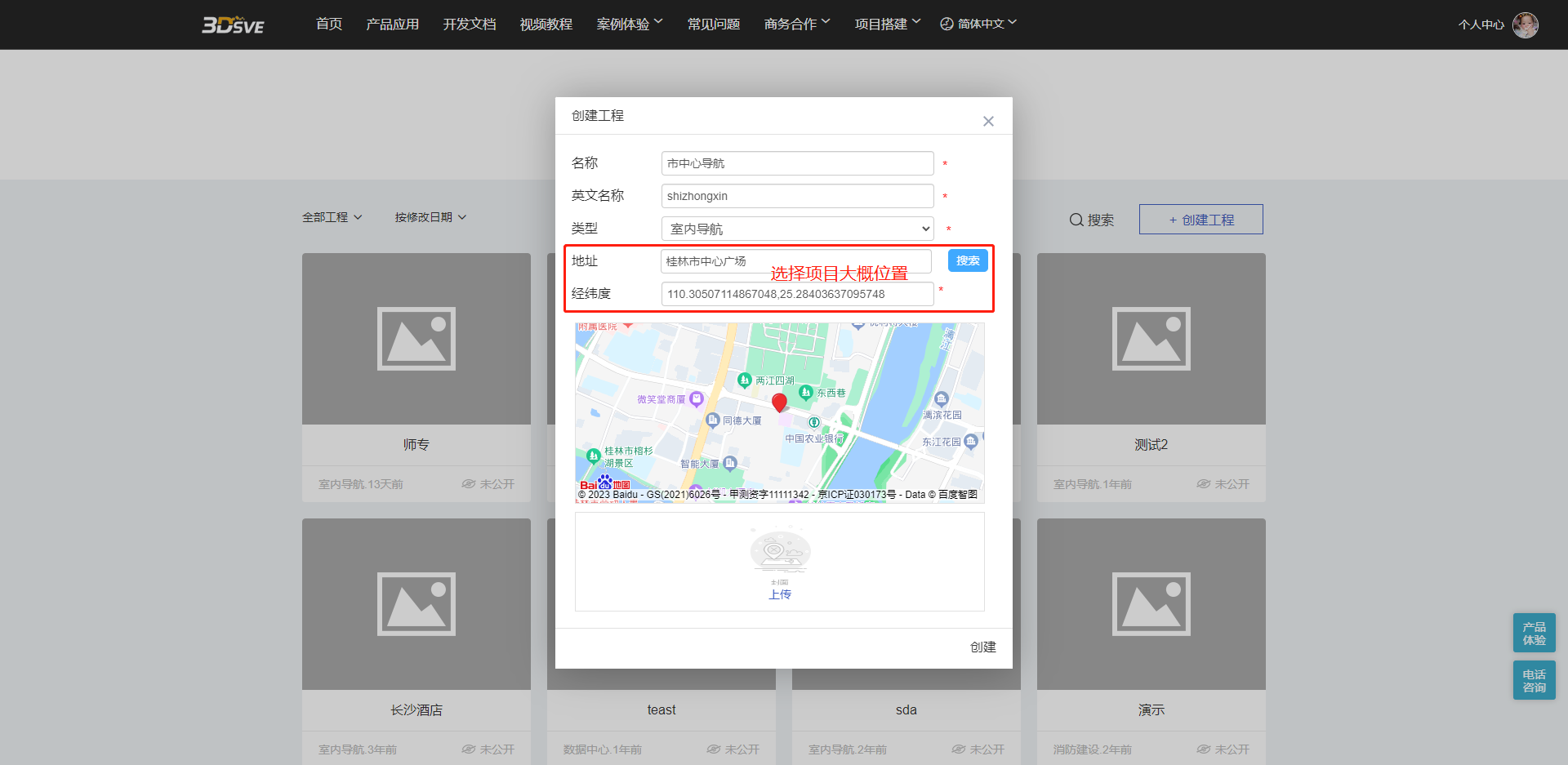The height and width of the screenshot is (765, 1568).
Task: Click the 创建 confirm button
Action: [982, 647]
